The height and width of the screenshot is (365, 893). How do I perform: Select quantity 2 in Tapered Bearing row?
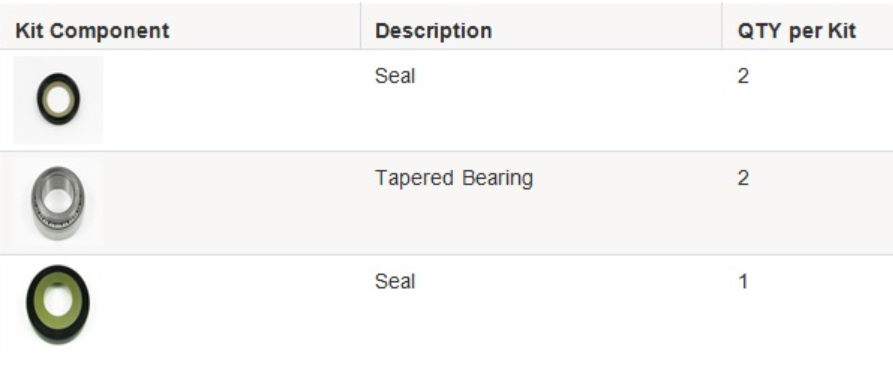(743, 178)
